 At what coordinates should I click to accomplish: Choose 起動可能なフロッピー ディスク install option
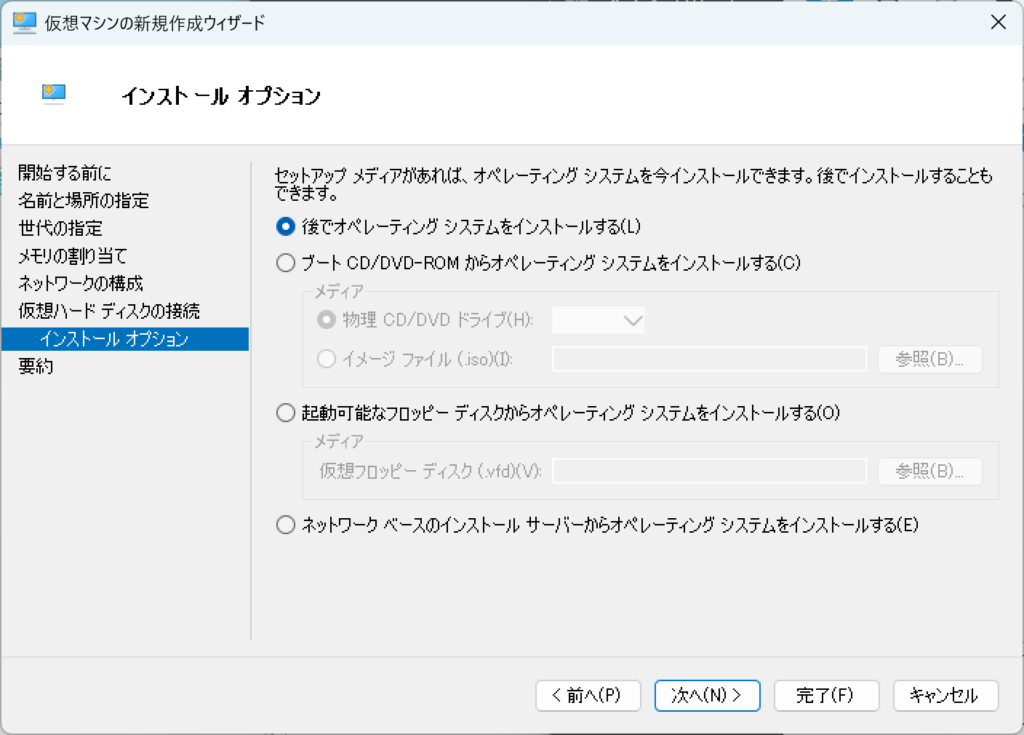tap(286, 412)
